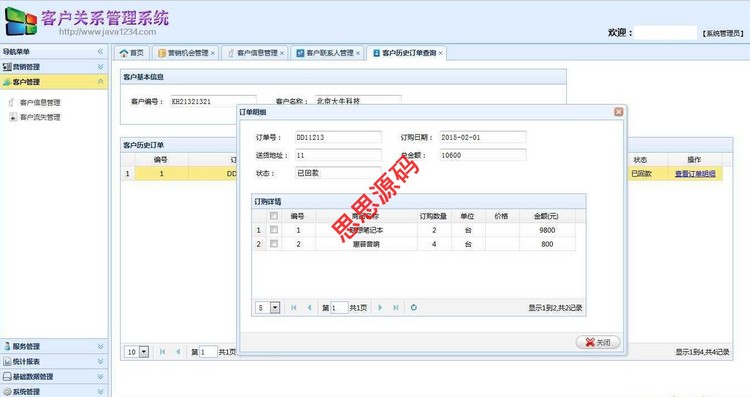
Task: Go to previous page in history orders pager
Action: 178,352
